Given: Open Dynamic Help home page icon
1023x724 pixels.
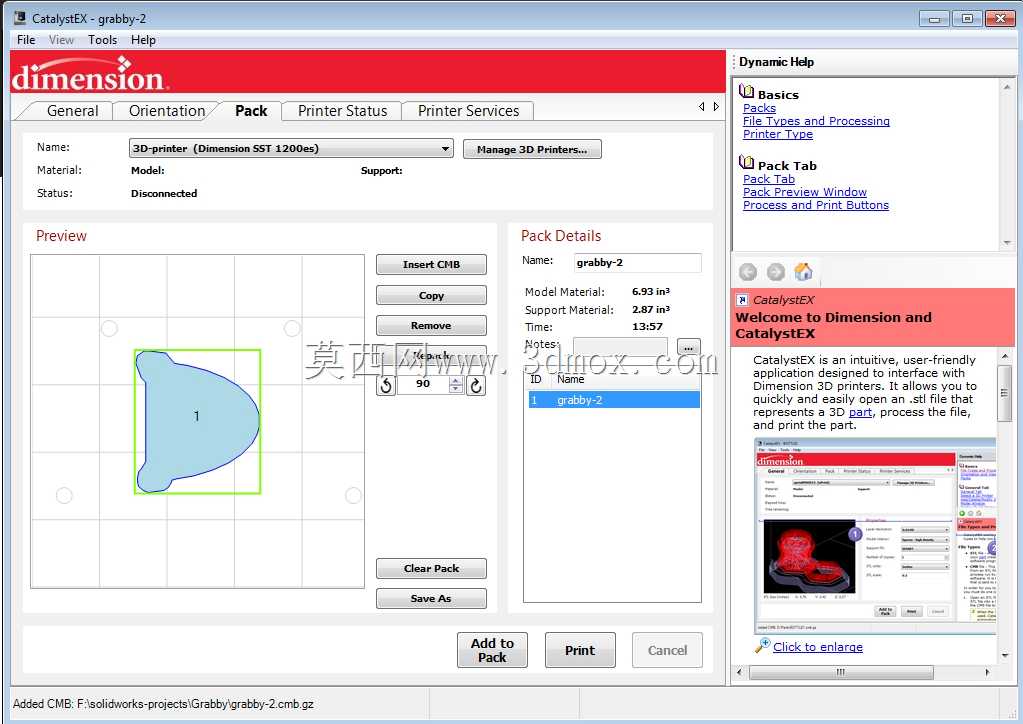Looking at the screenshot, I should click(803, 271).
